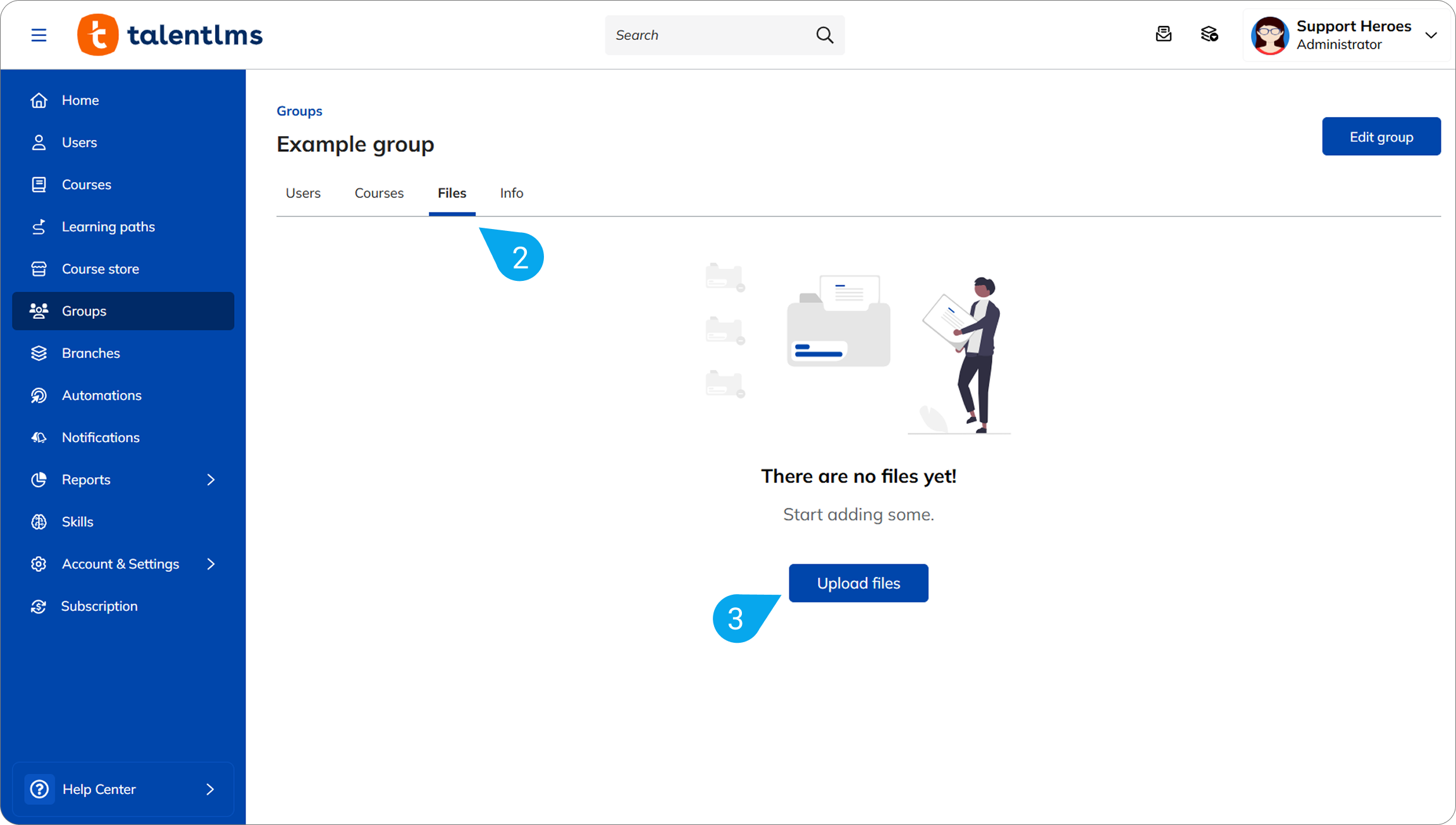Click the Edit group button
The width and height of the screenshot is (1456, 825).
(1381, 137)
